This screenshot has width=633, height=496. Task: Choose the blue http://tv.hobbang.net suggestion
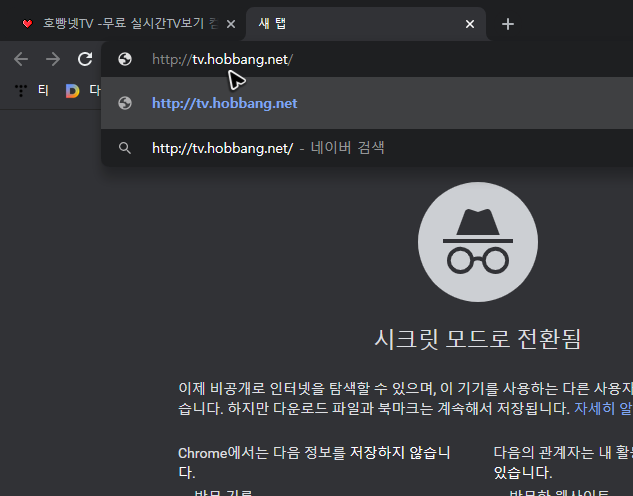367,103
